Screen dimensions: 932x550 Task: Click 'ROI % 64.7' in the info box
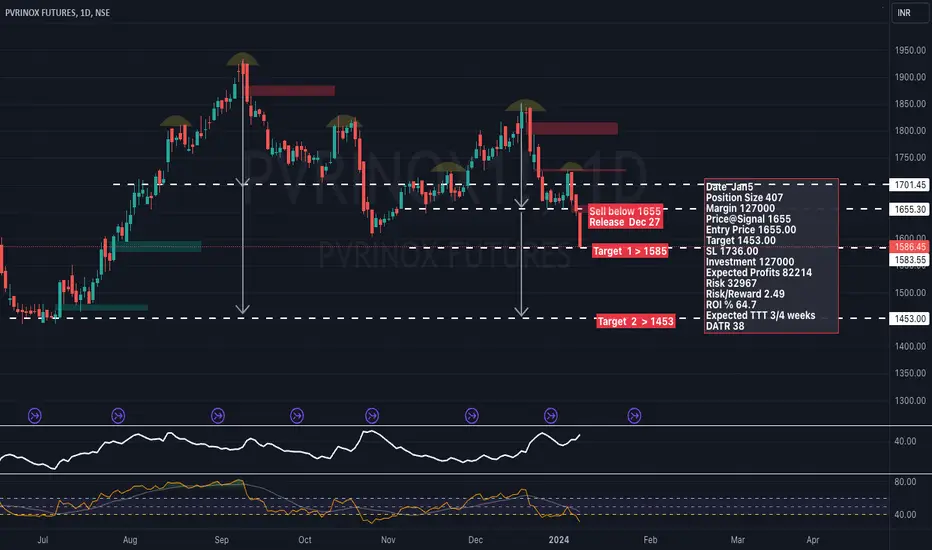731,304
